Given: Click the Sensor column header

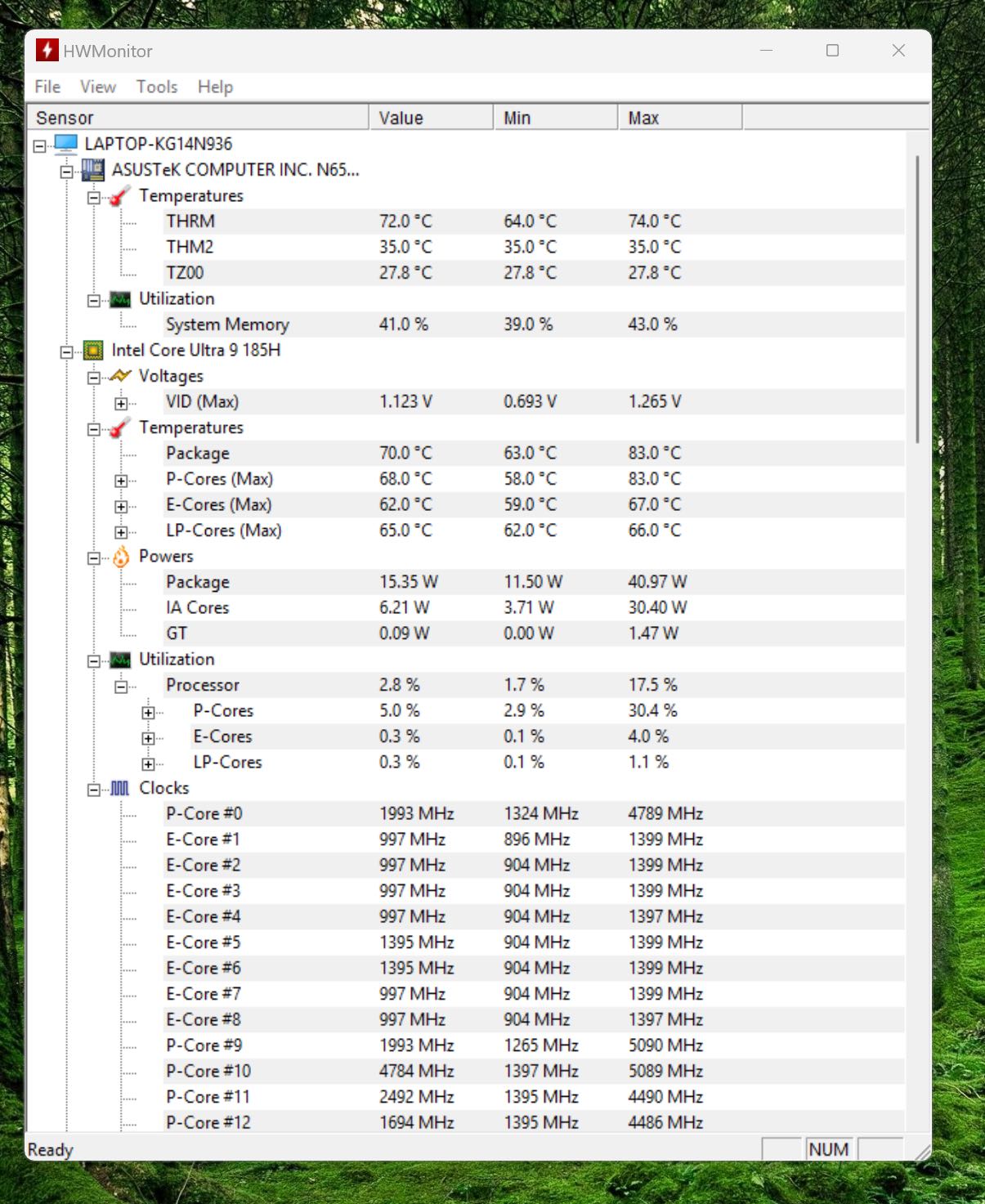Looking at the screenshot, I should [x=198, y=118].
